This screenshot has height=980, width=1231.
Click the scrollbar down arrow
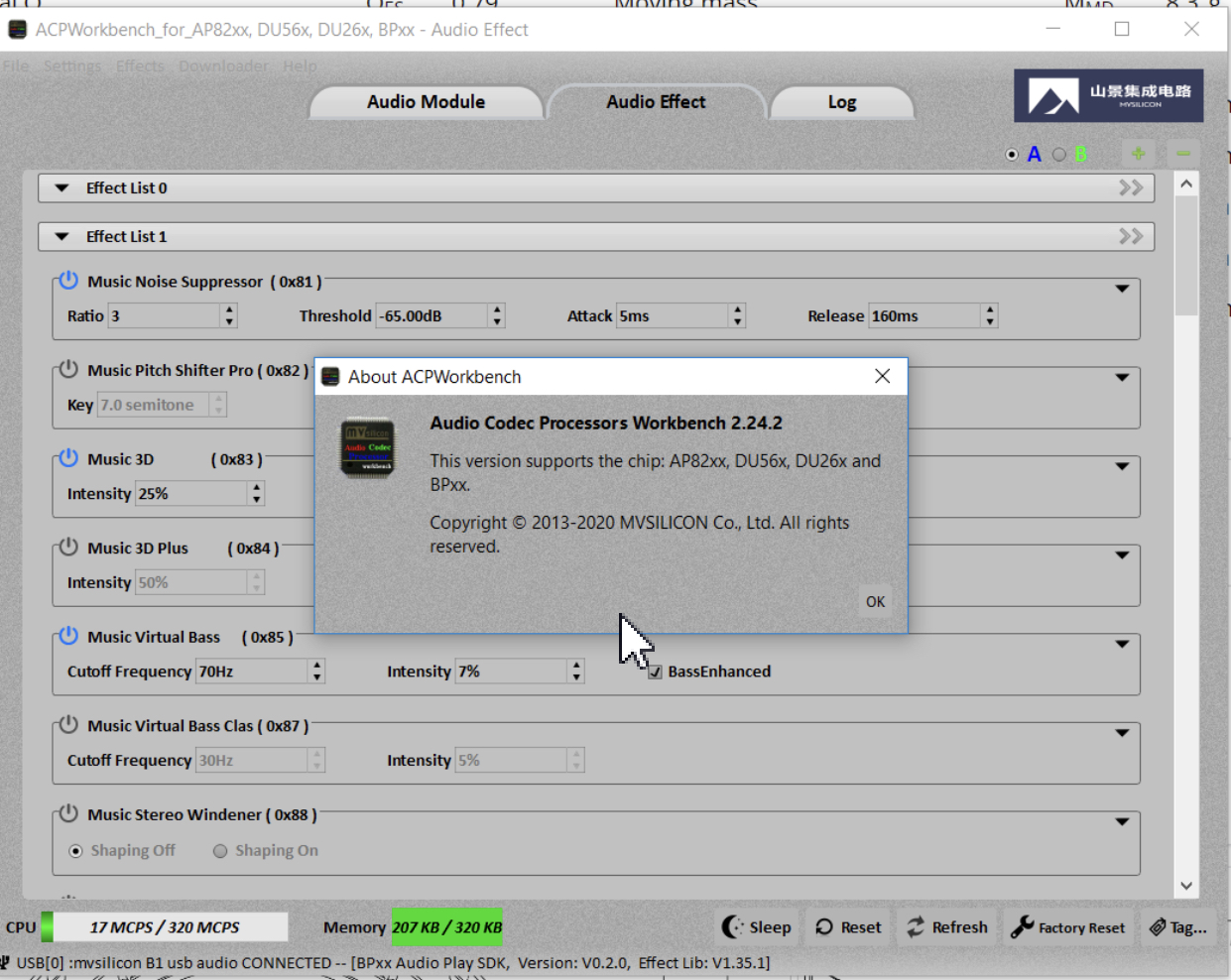(x=1186, y=886)
